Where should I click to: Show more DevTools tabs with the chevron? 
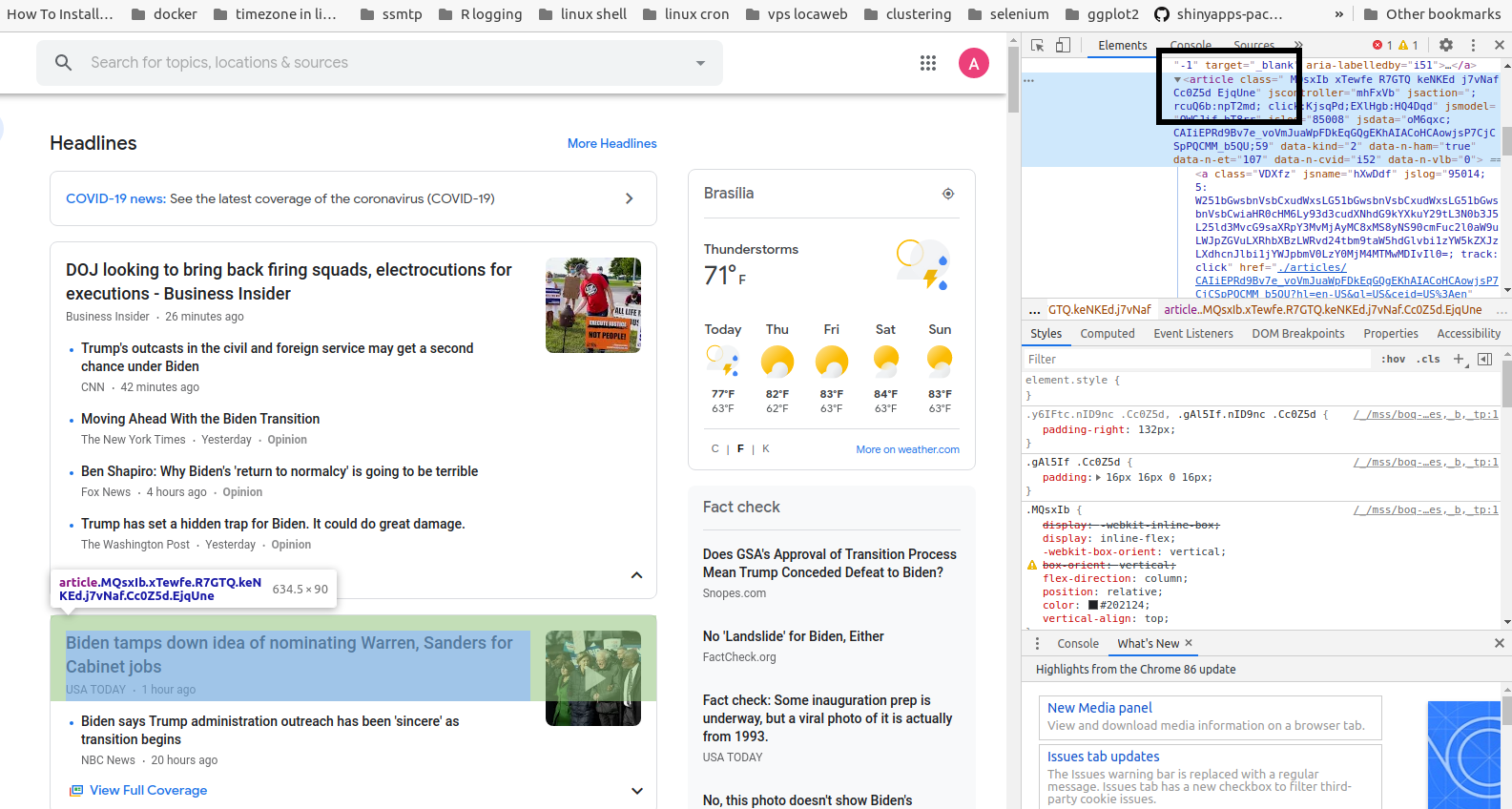point(1297,45)
